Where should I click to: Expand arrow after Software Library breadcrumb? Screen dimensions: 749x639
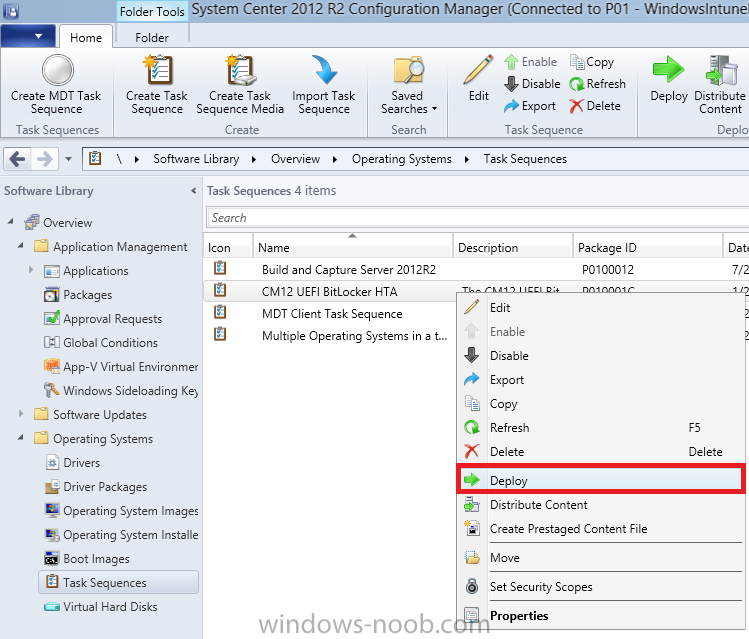click(x=254, y=159)
